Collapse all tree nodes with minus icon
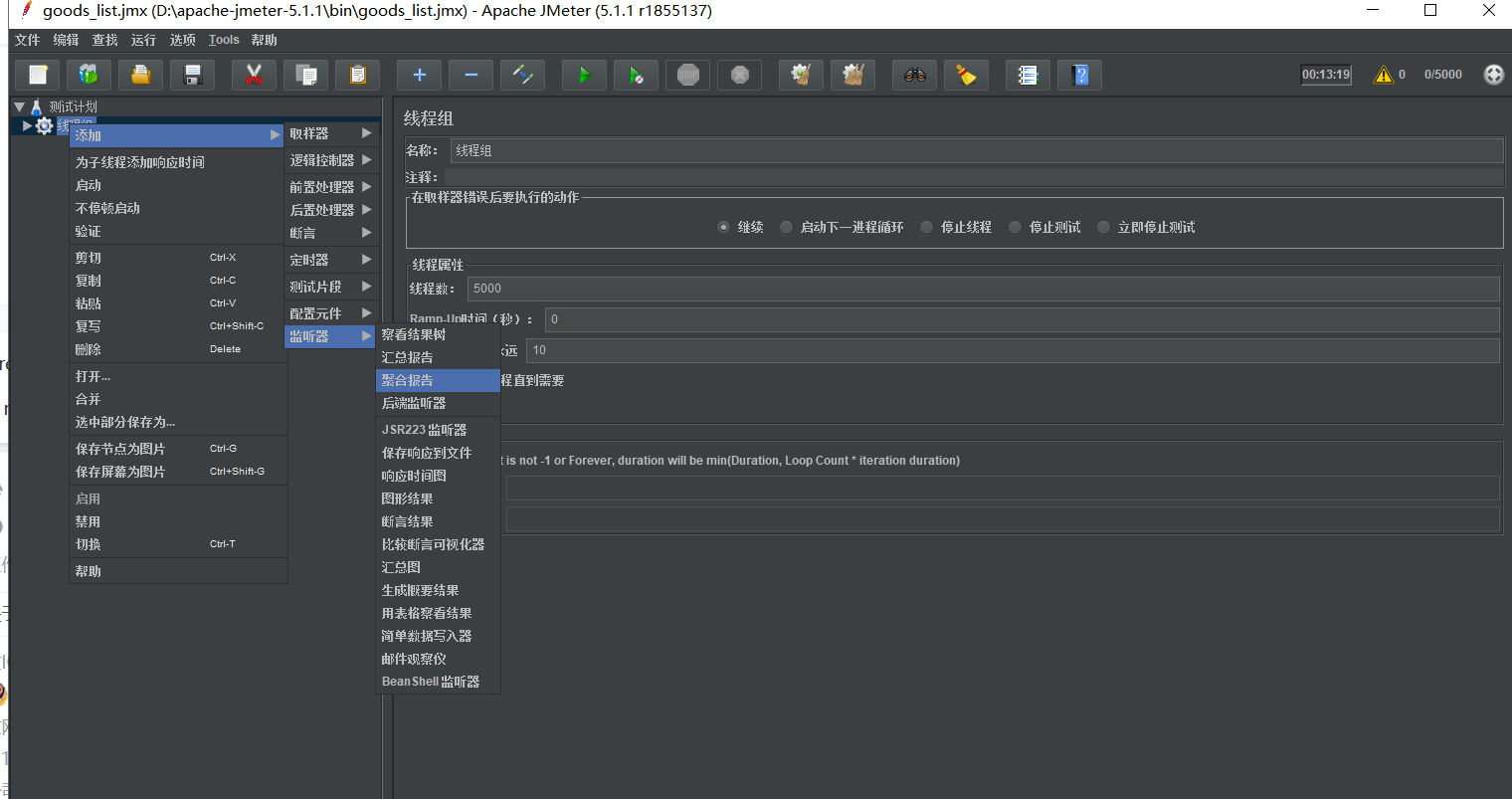Viewport: 1512px width, 799px height. [472, 75]
